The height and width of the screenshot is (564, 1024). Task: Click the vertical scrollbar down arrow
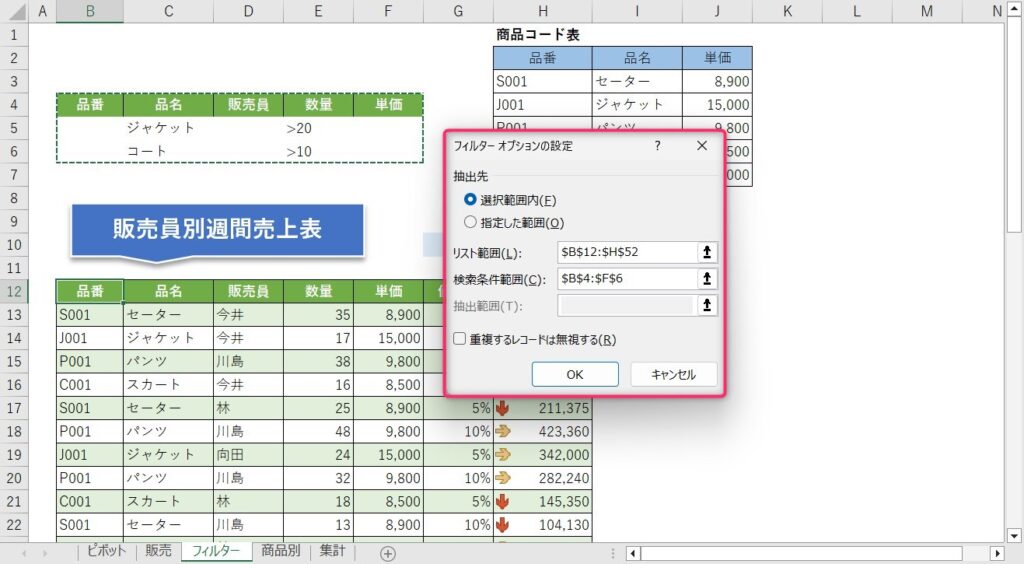click(1014, 535)
